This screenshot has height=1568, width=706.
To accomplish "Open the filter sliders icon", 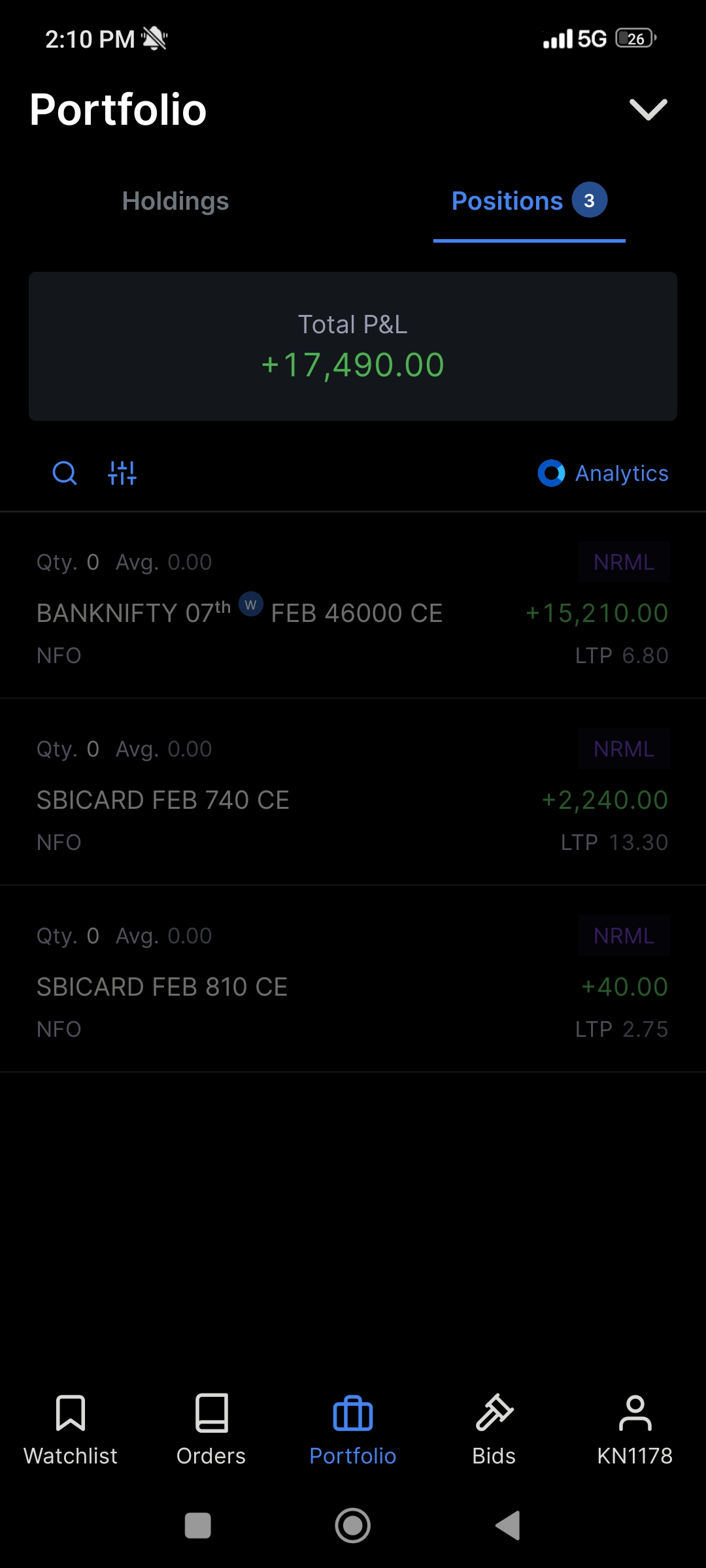I will (x=122, y=473).
